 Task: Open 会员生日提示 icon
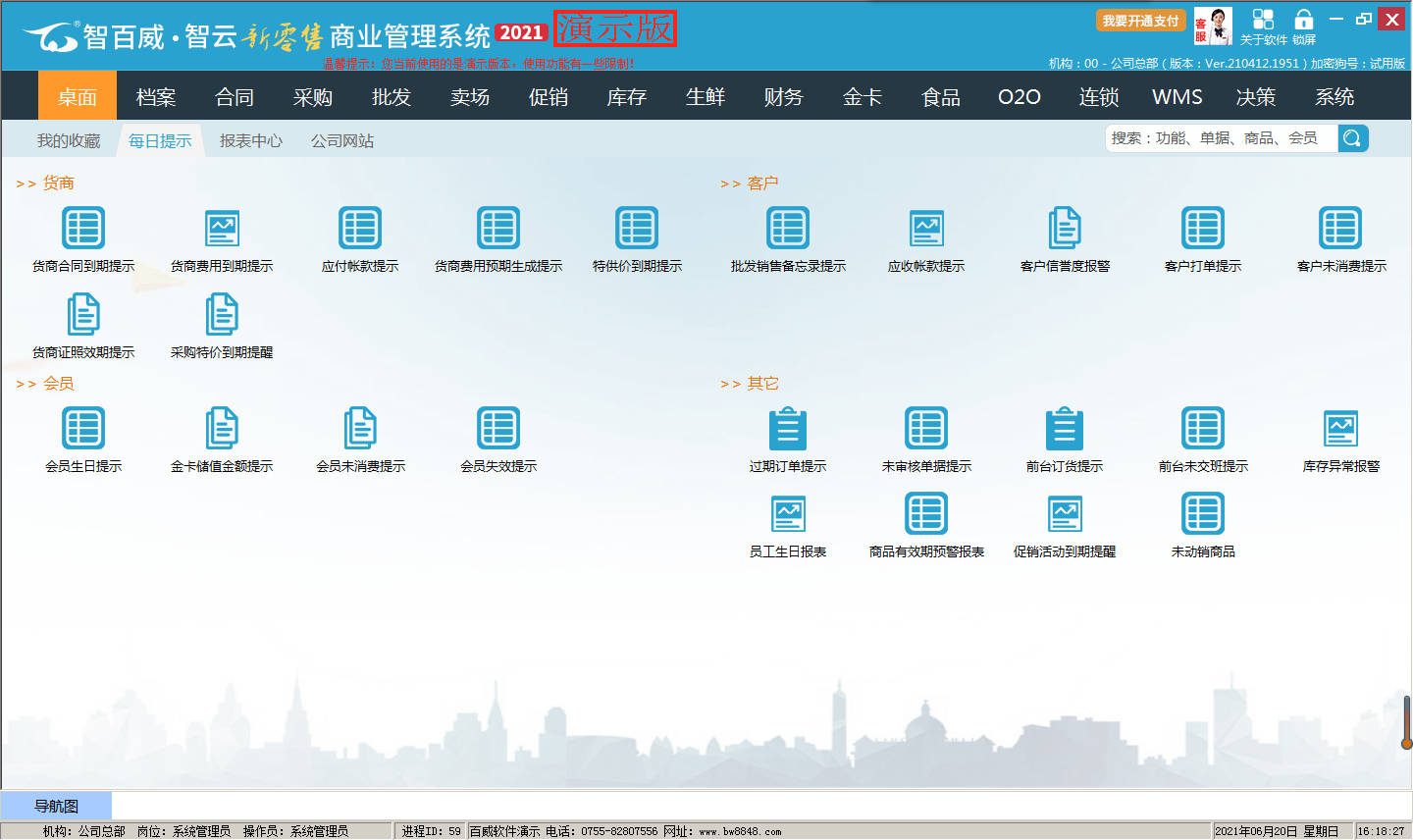click(83, 429)
